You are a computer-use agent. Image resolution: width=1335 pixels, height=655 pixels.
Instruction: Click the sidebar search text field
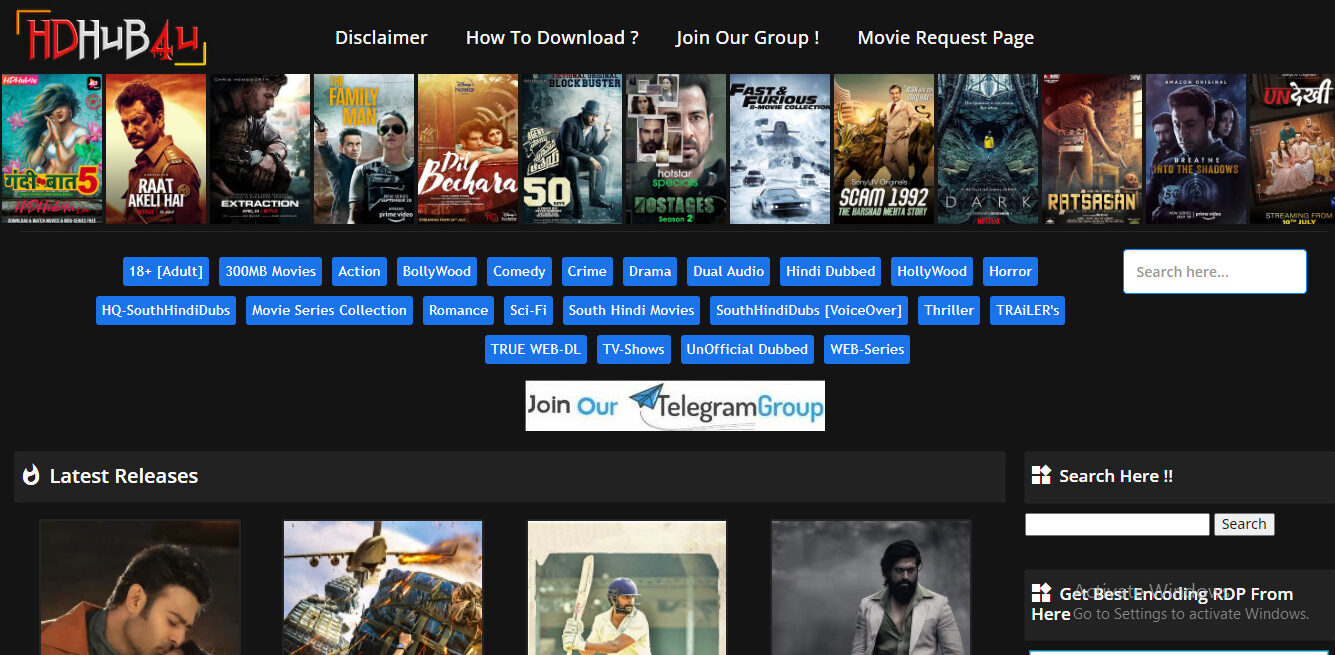(1117, 524)
